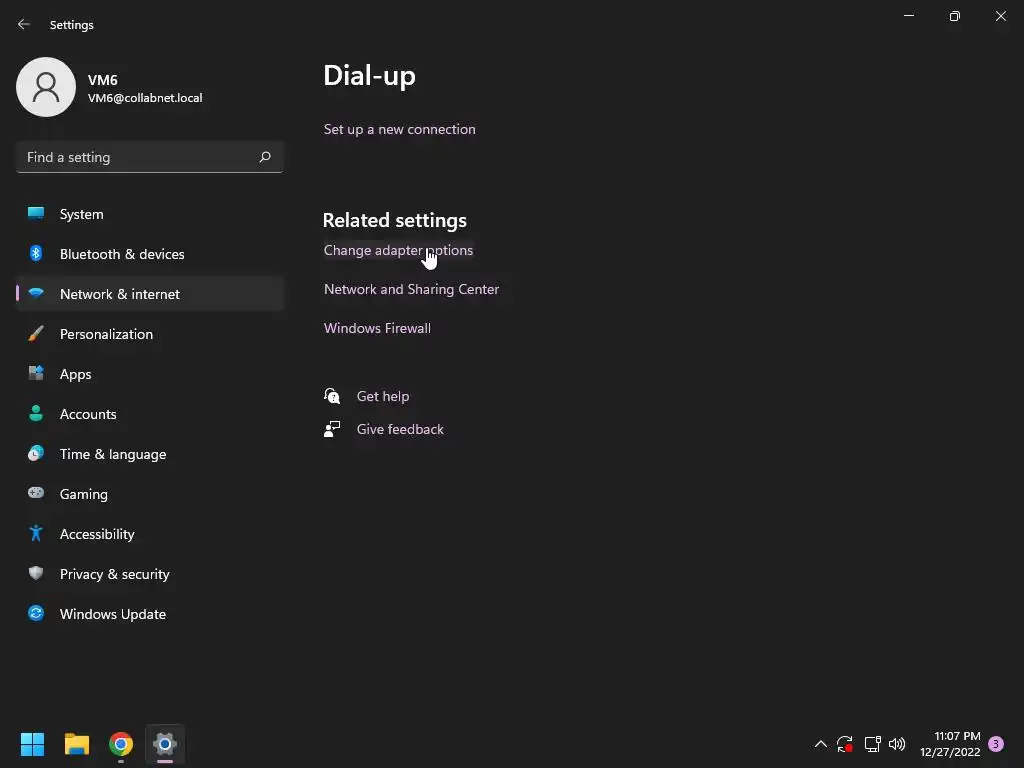Click the Give feedback link
Image resolution: width=1024 pixels, height=768 pixels.
(x=400, y=429)
